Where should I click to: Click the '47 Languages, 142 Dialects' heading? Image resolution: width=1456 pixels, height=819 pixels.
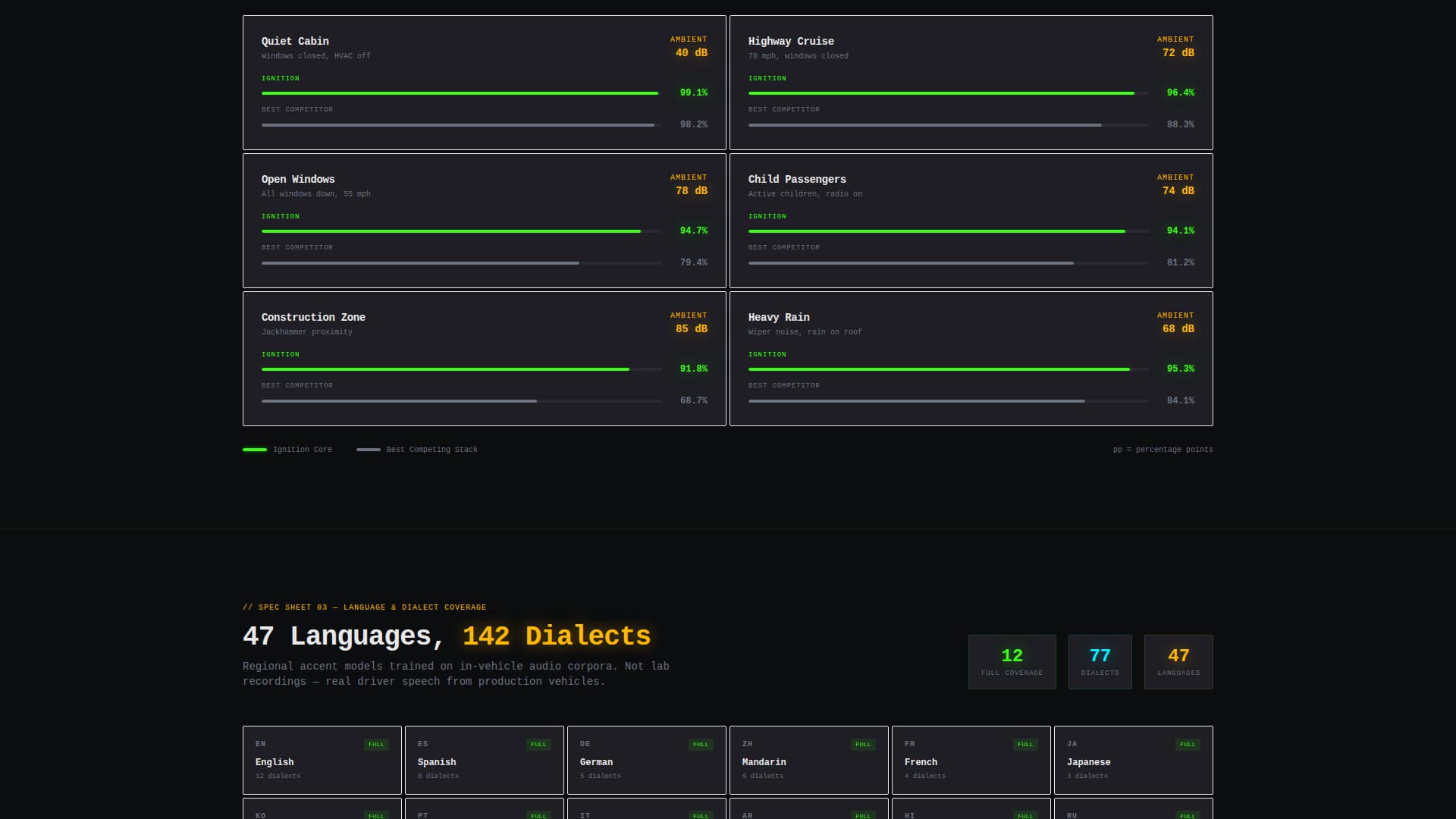[x=447, y=636]
